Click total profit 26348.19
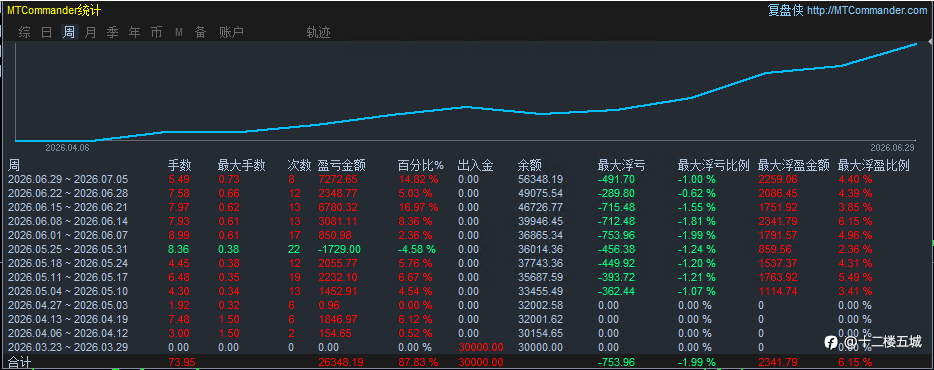Screen dimensions: 934x370 coord(341,362)
